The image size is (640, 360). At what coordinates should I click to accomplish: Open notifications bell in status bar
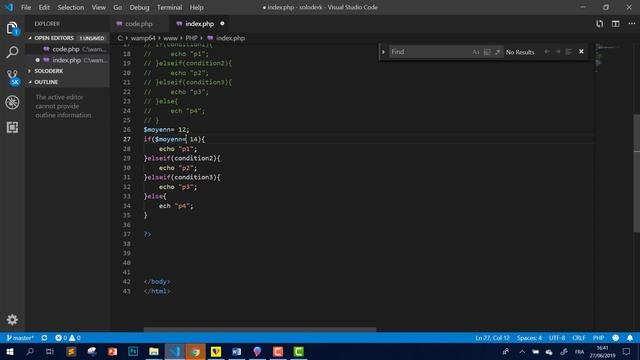630,338
